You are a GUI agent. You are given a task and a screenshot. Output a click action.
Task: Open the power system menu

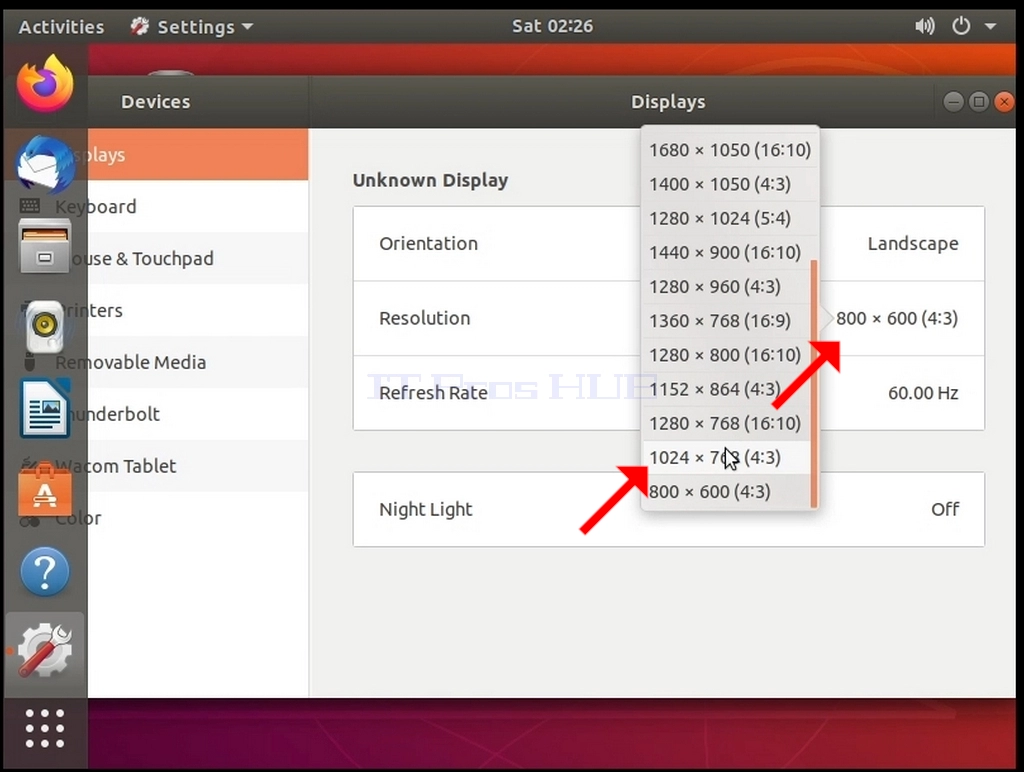[x=973, y=26]
